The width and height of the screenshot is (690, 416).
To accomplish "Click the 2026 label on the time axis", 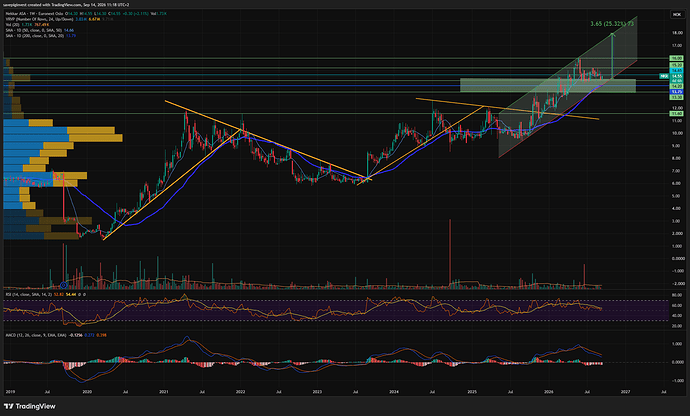I will 548,391.
